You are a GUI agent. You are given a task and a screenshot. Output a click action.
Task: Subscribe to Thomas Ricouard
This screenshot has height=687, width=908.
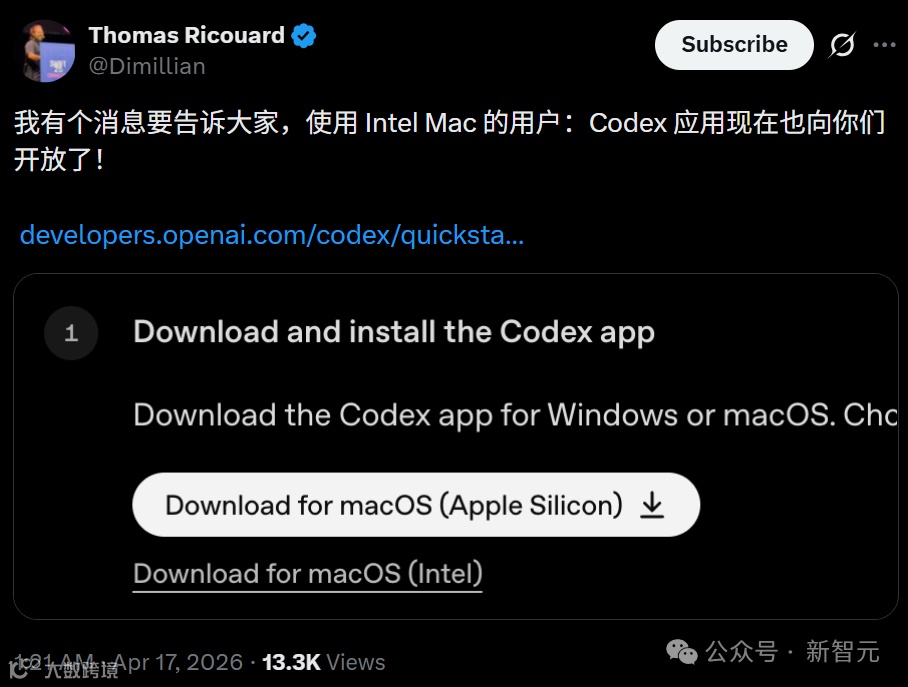pos(734,45)
